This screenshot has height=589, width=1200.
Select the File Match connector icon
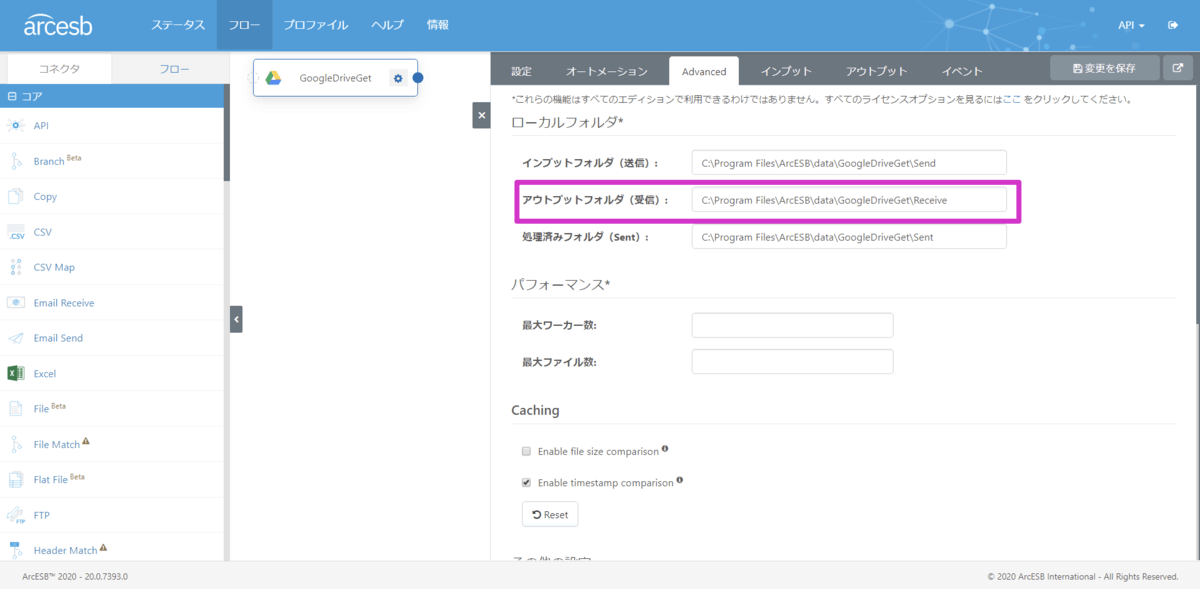pos(15,444)
